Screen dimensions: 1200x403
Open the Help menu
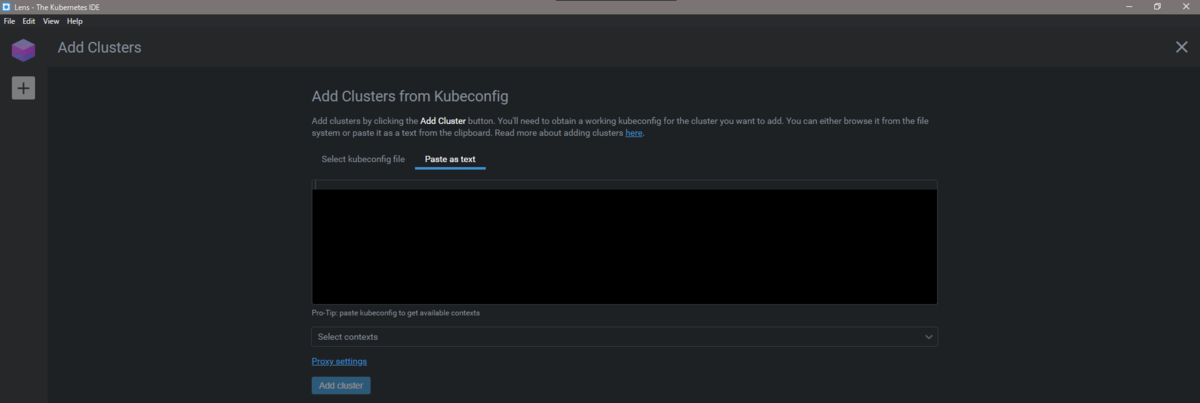[x=75, y=21]
